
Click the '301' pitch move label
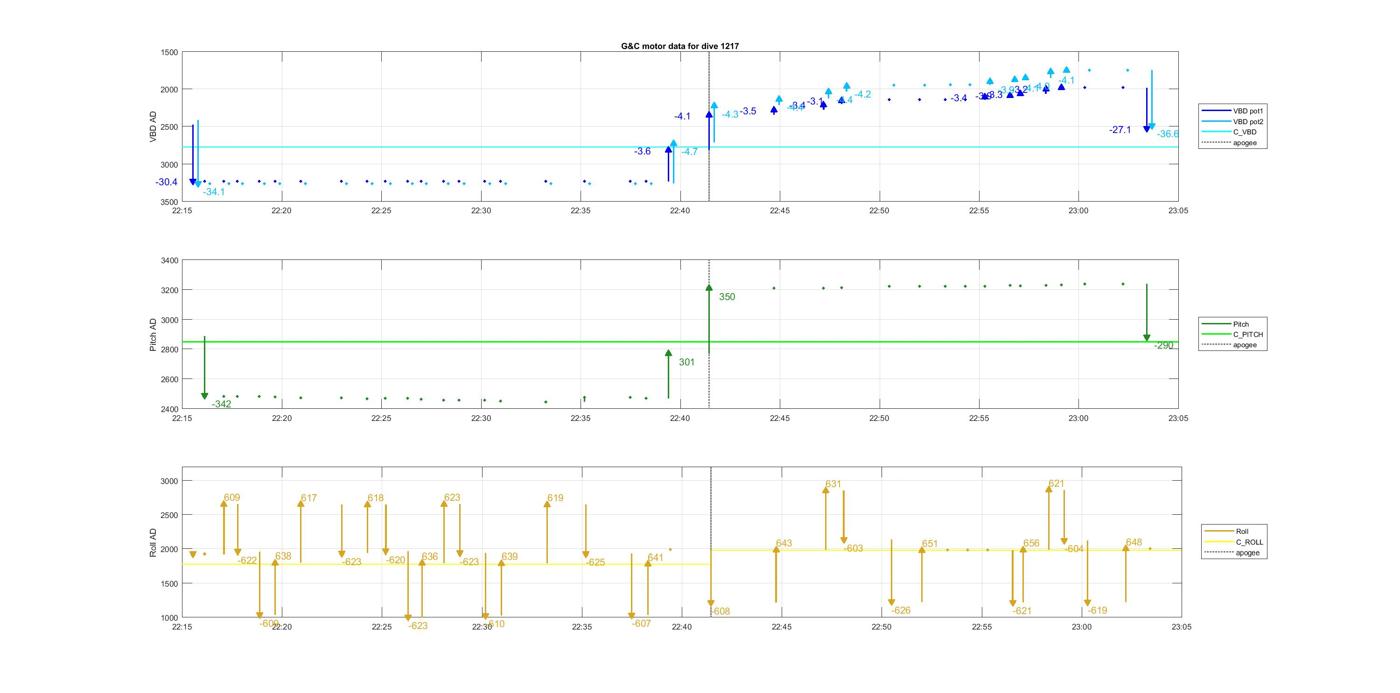pos(686,362)
